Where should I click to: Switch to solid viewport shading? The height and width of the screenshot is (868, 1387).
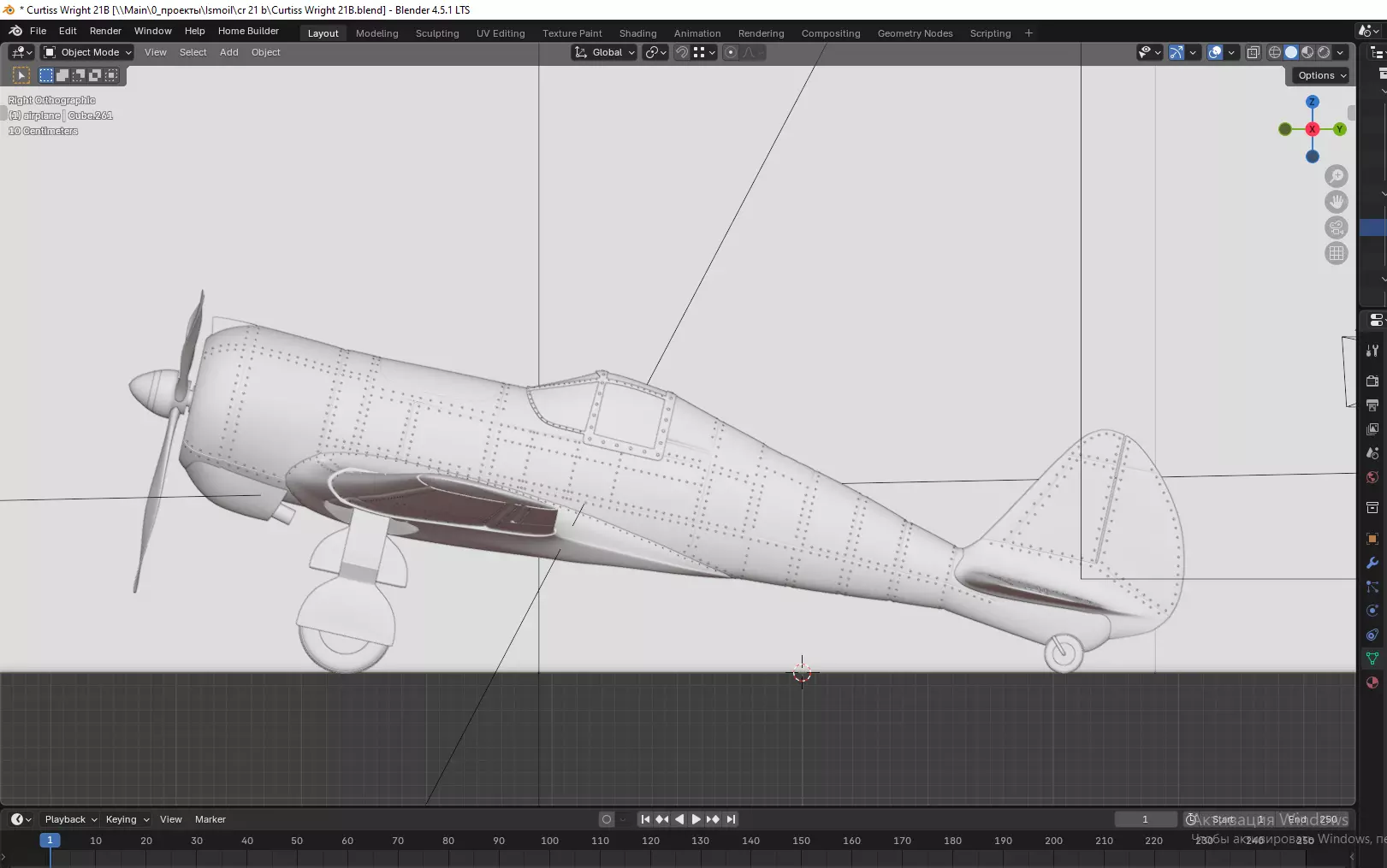[x=1291, y=52]
